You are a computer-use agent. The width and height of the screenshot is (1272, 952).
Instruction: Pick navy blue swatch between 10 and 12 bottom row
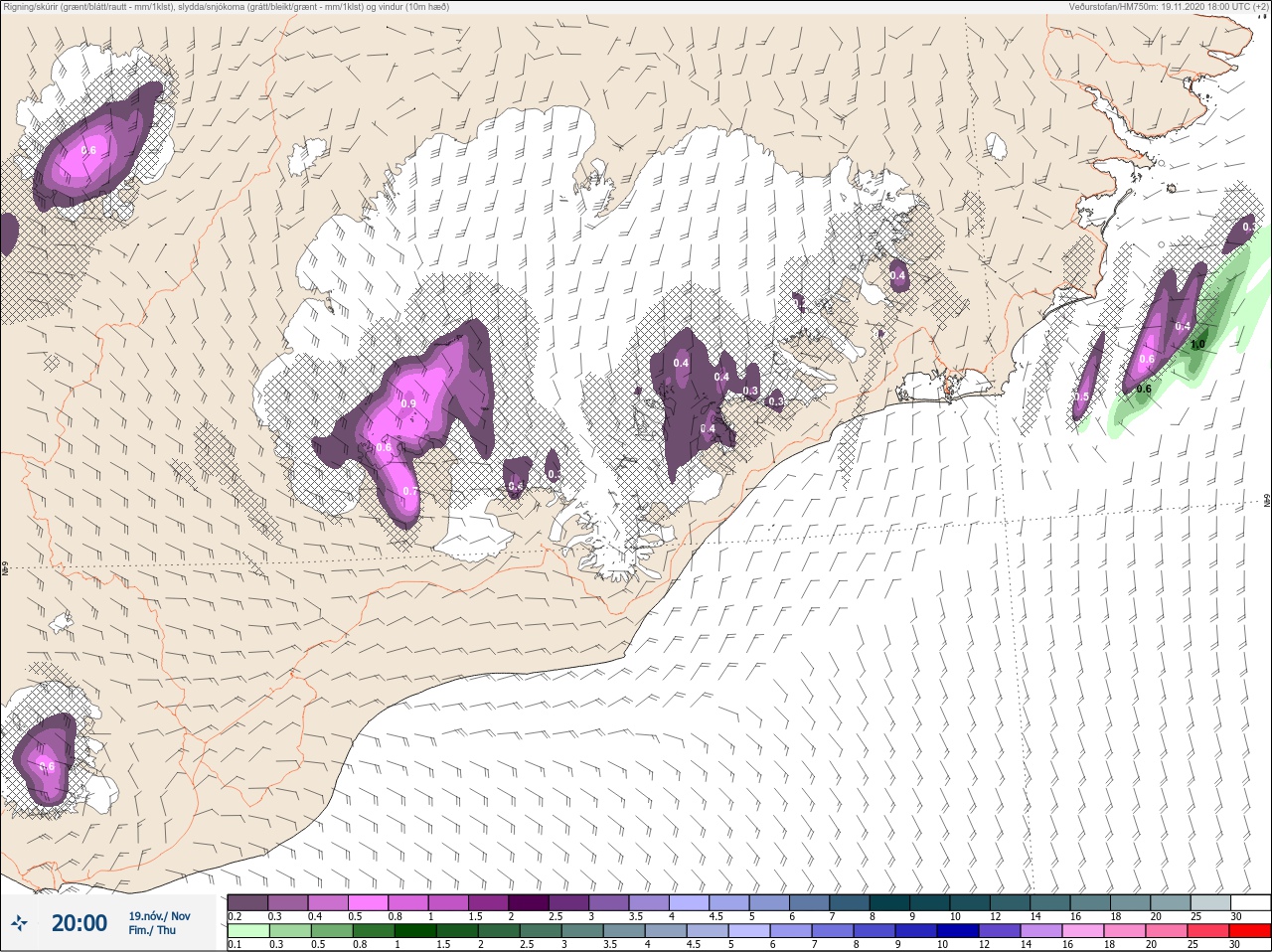957,931
